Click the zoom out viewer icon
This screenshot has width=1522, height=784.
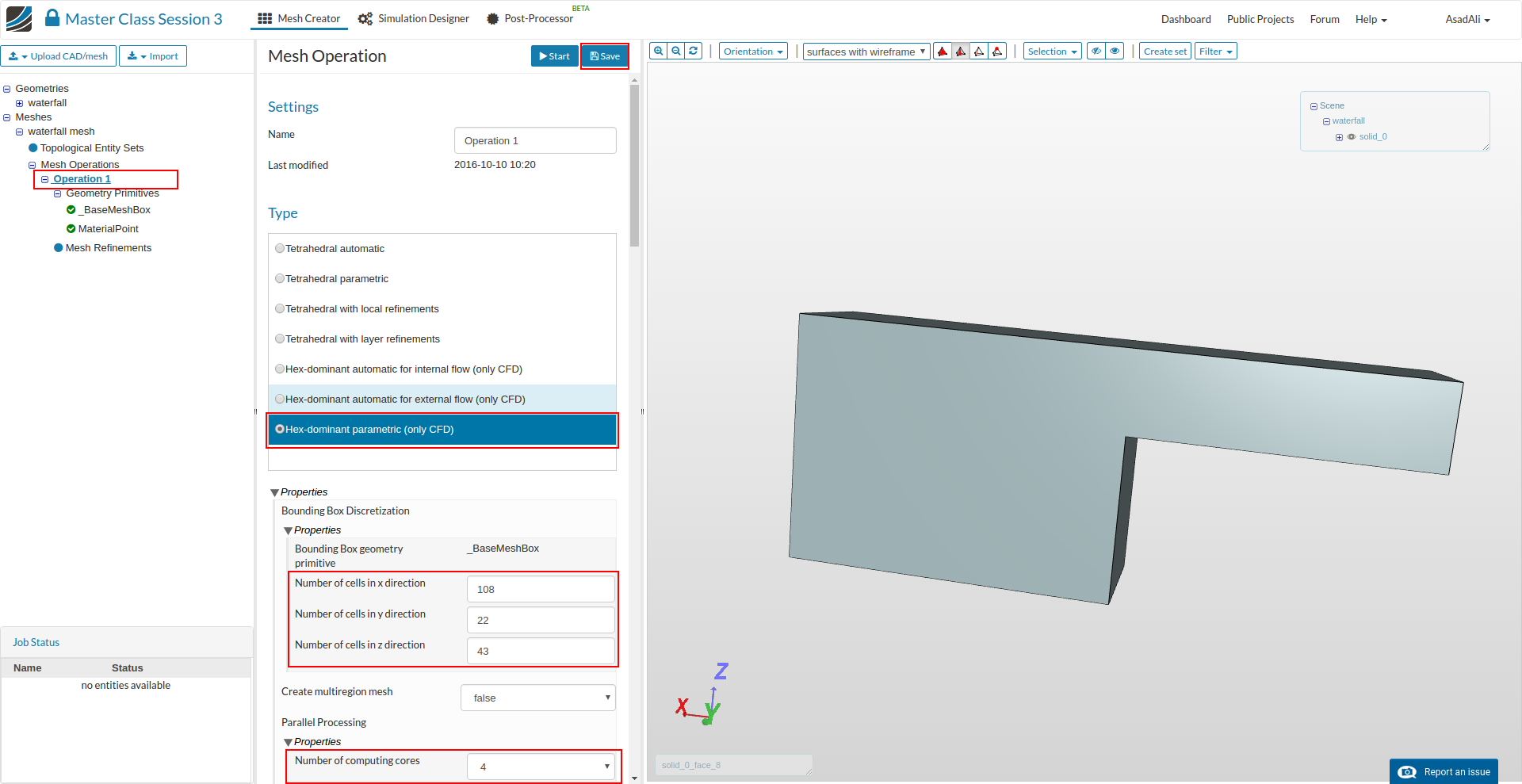[x=676, y=51]
